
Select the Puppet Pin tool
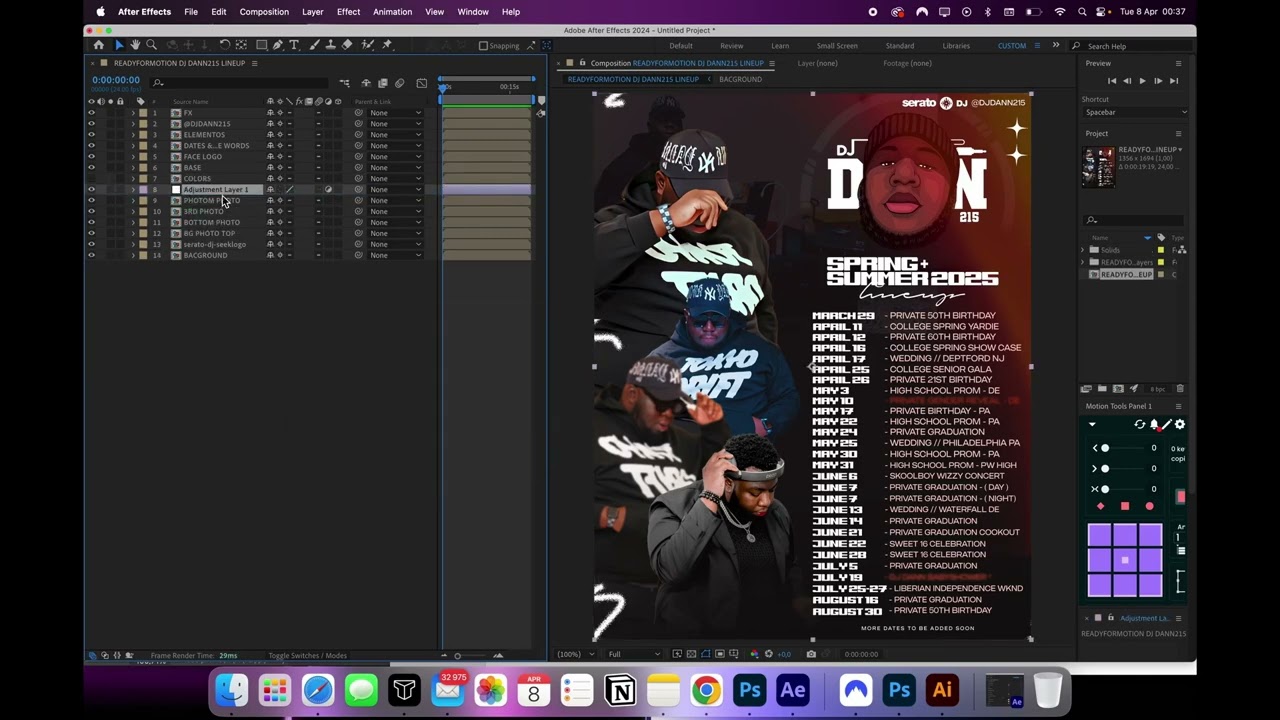[x=387, y=45]
